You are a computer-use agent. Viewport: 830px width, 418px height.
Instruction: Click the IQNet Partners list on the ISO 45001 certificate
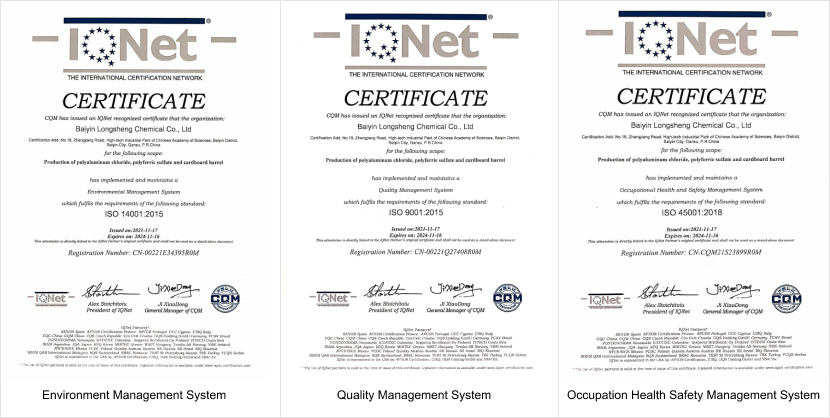692,346
